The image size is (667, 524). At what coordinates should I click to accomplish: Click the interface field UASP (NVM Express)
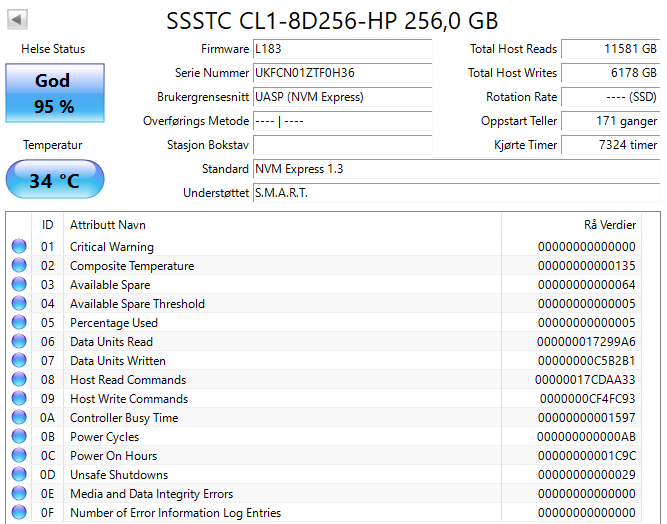[342, 97]
